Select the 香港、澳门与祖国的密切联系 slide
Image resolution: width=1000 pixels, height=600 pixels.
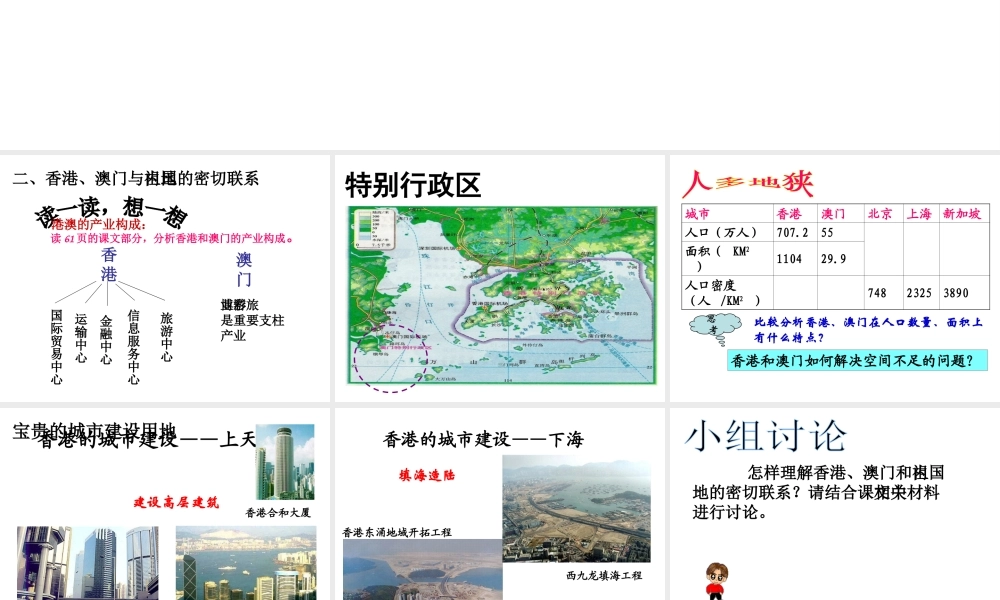[x=165, y=278]
